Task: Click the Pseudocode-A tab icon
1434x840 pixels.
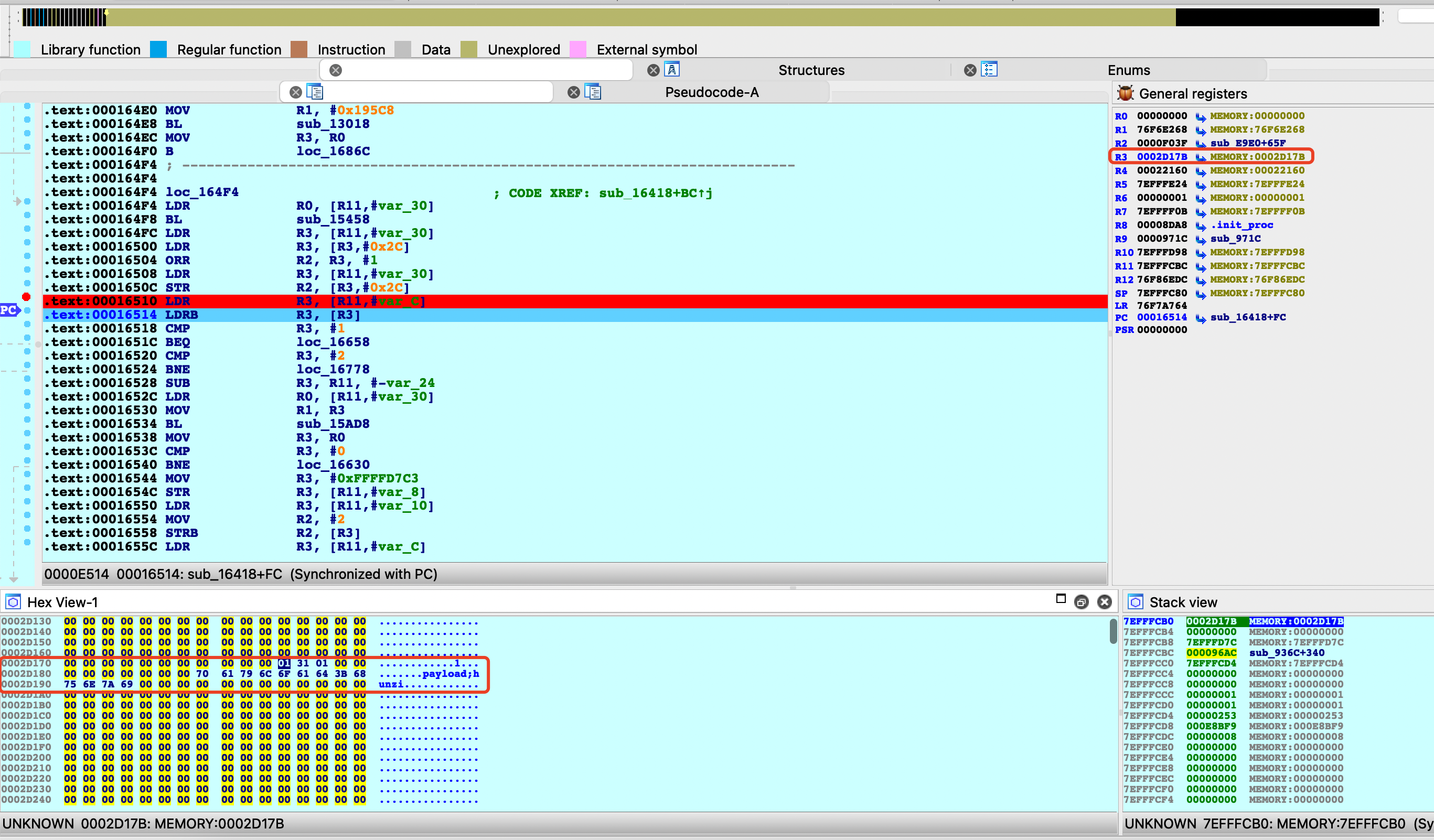Action: [x=592, y=92]
